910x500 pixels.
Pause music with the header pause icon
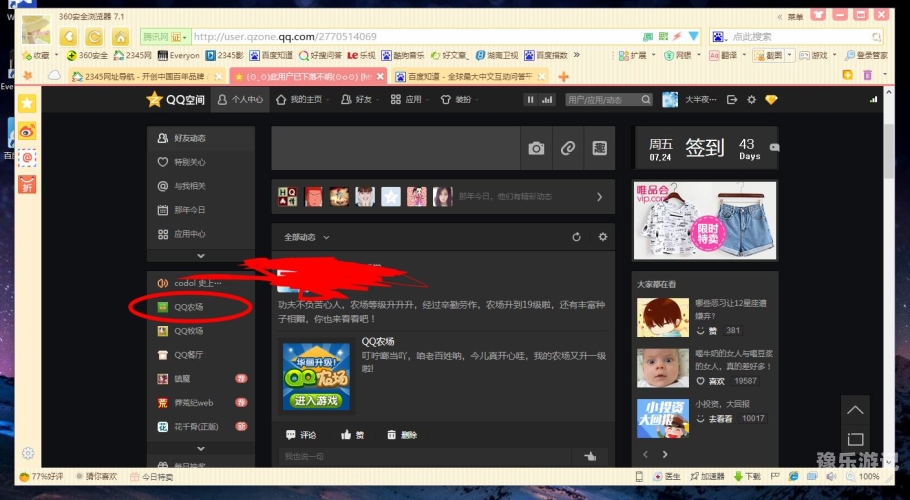point(530,100)
